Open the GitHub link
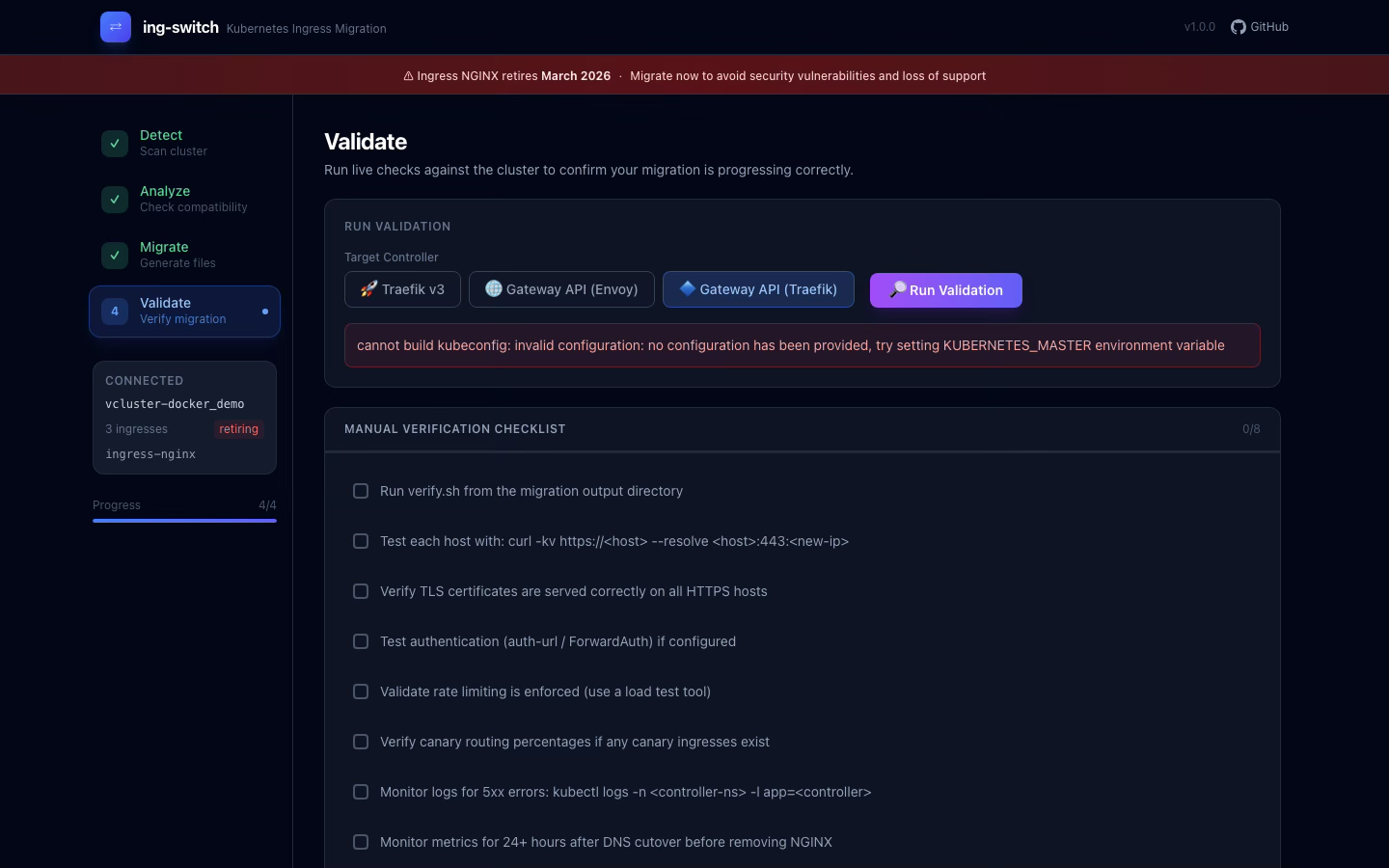1389x868 pixels. point(1260,27)
